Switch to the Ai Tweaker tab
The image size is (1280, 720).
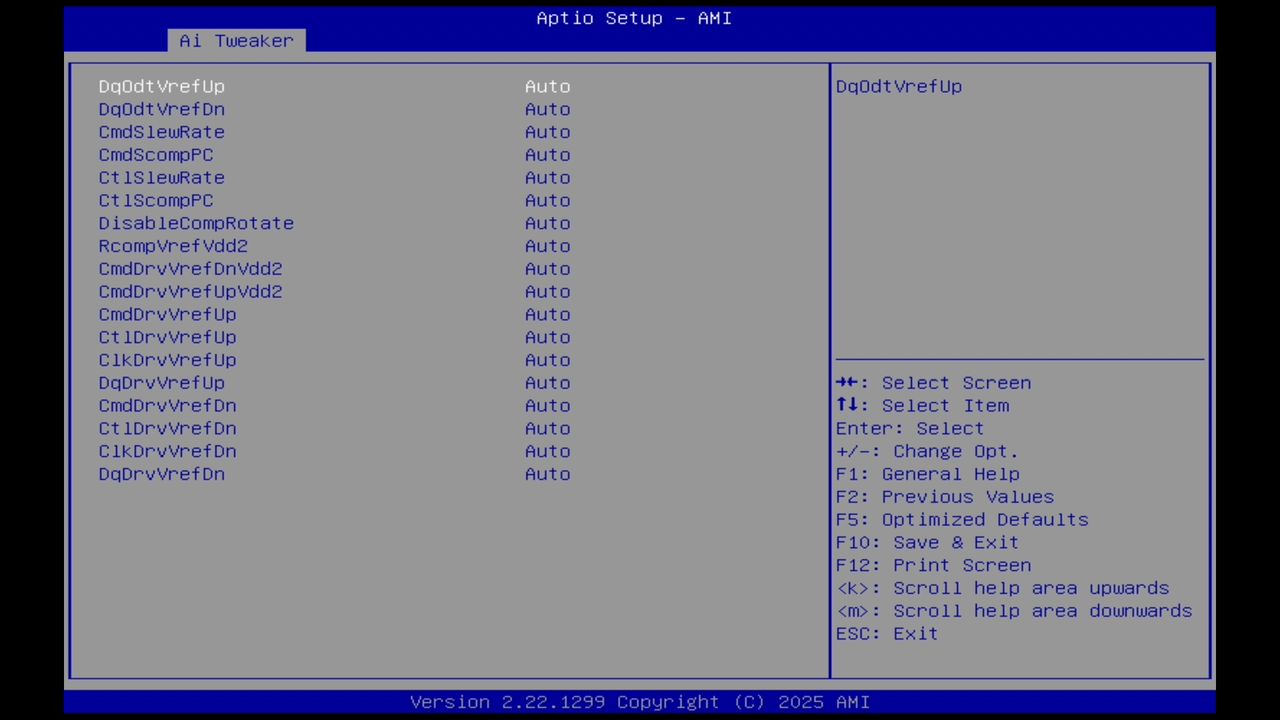[x=236, y=40]
